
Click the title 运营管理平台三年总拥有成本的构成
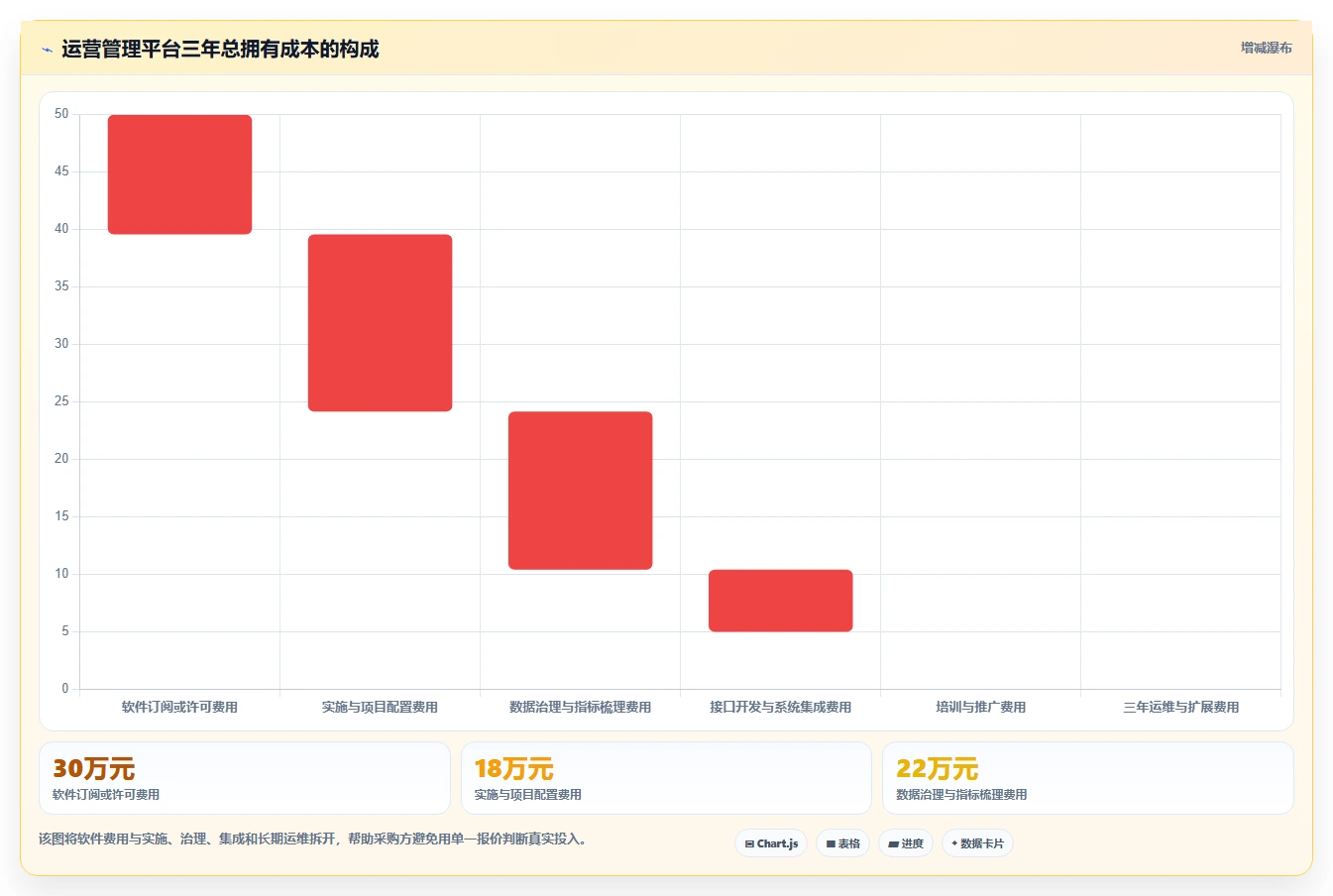click(x=220, y=50)
